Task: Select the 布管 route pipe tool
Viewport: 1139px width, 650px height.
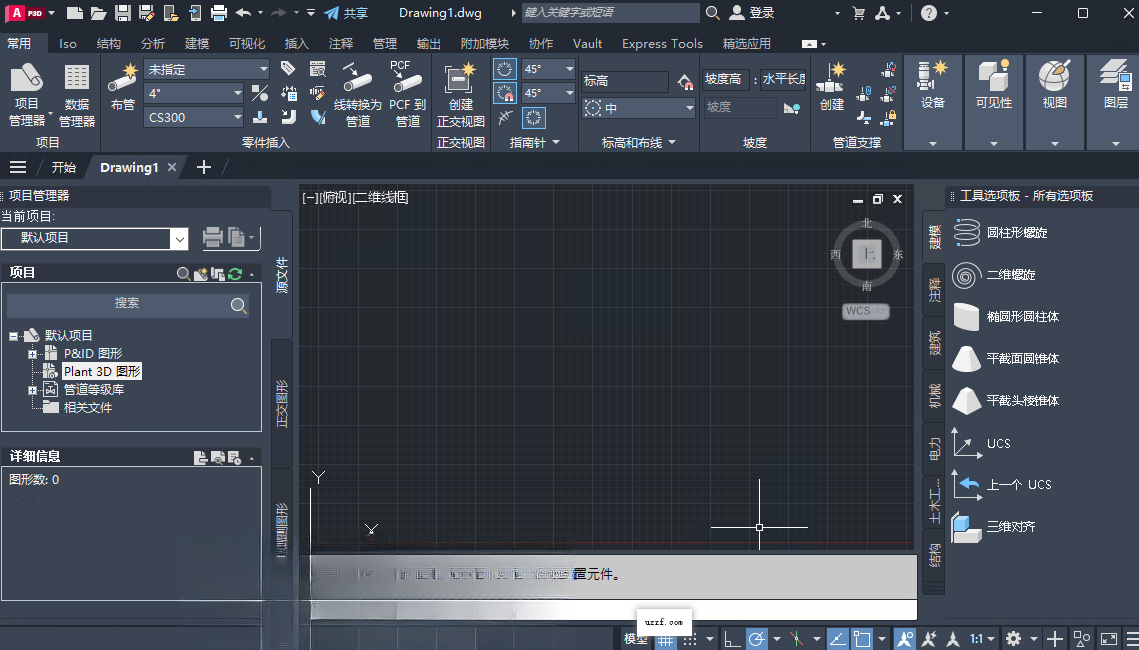Action: 122,87
